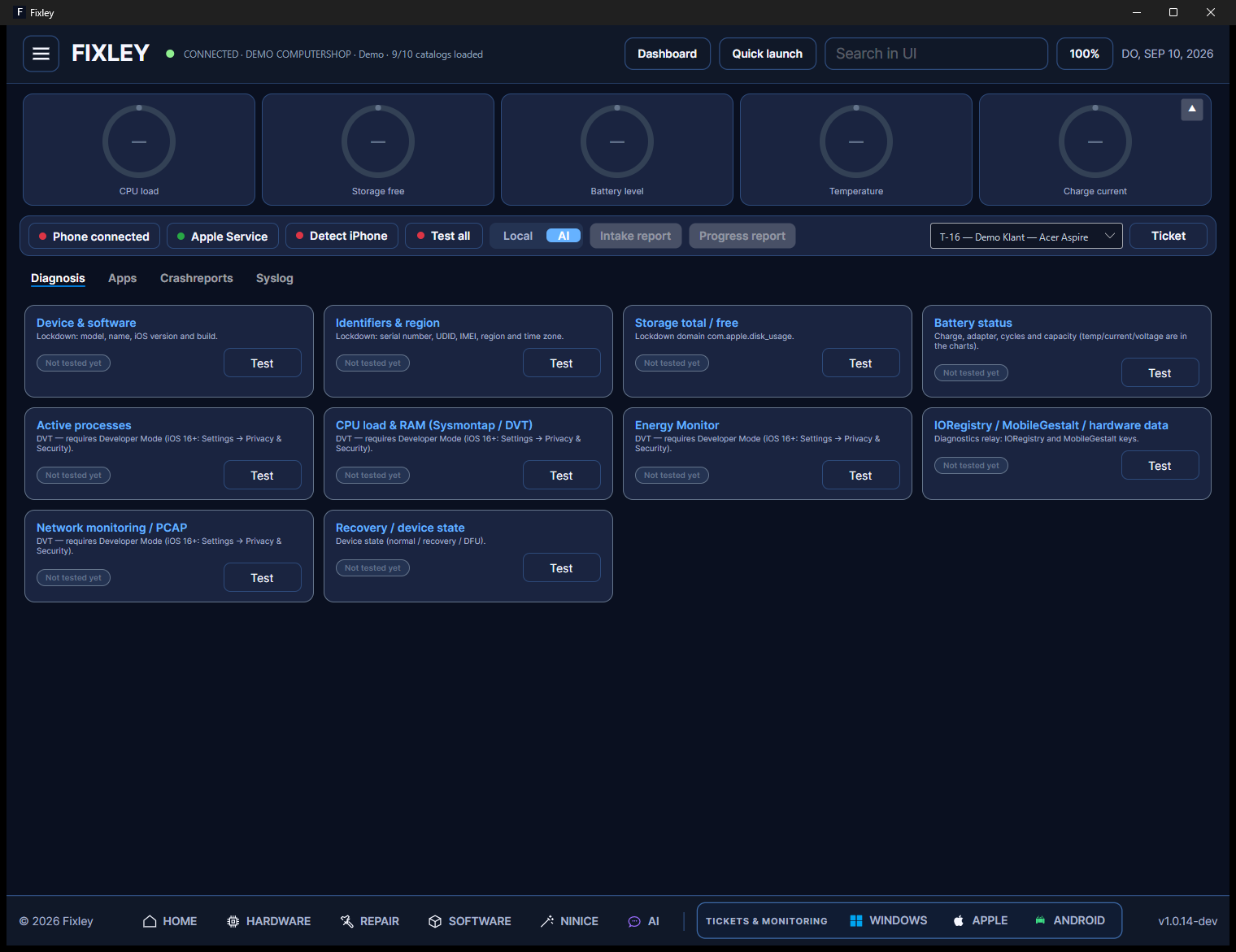The width and height of the screenshot is (1236, 952).
Task: Toggle Apple Service status
Action: [x=223, y=237]
